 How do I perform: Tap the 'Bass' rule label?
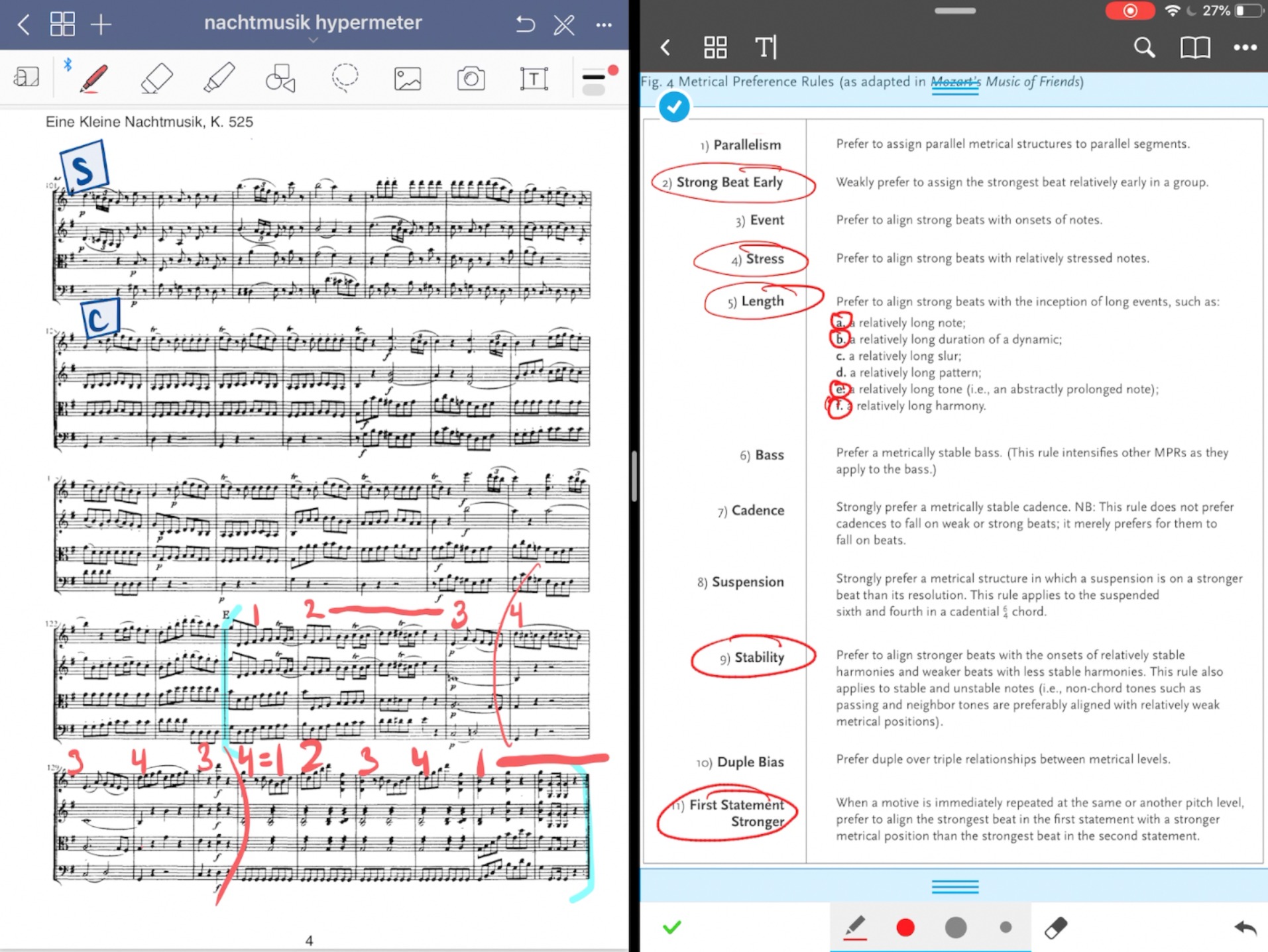(x=770, y=455)
